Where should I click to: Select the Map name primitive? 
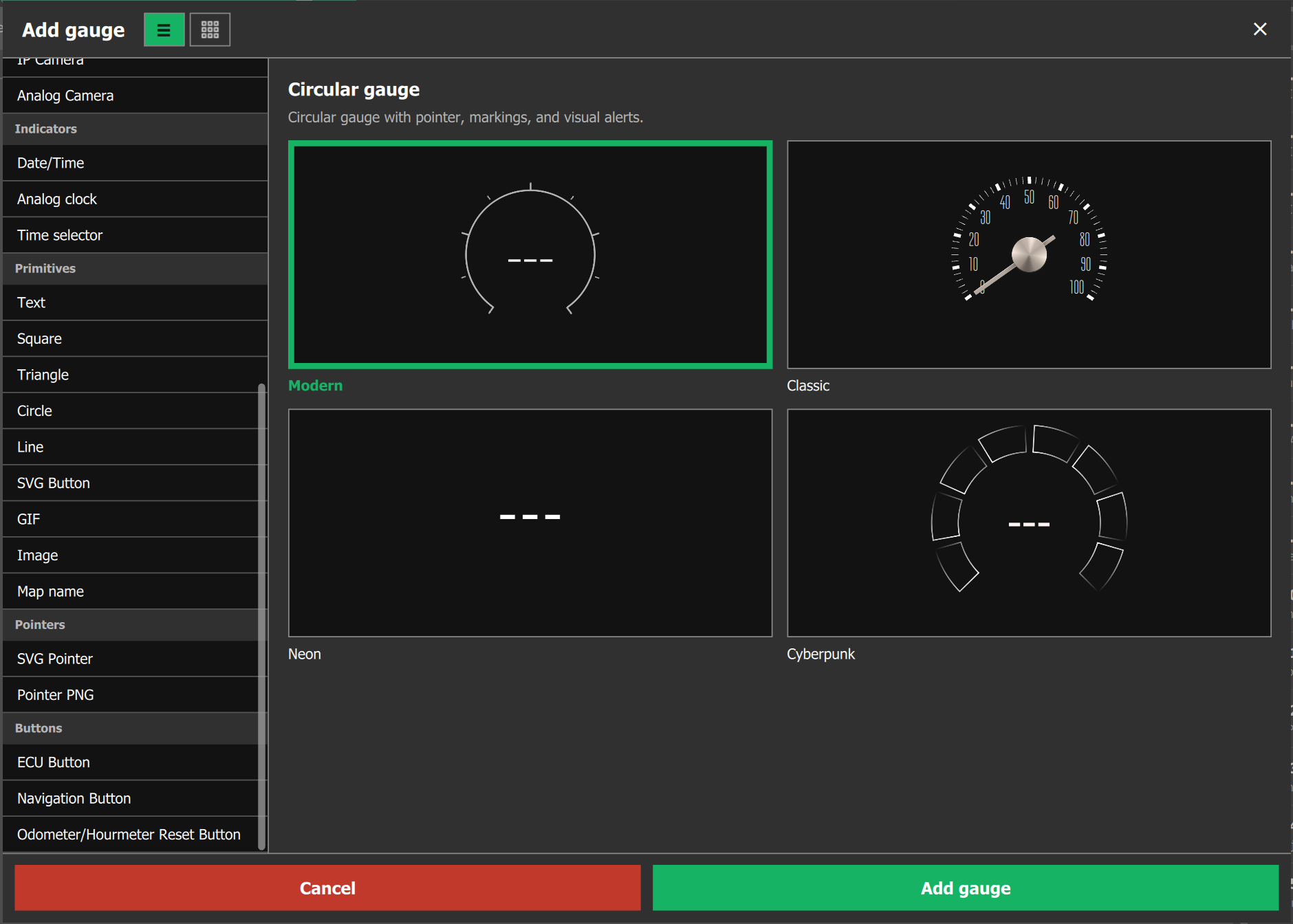point(131,591)
